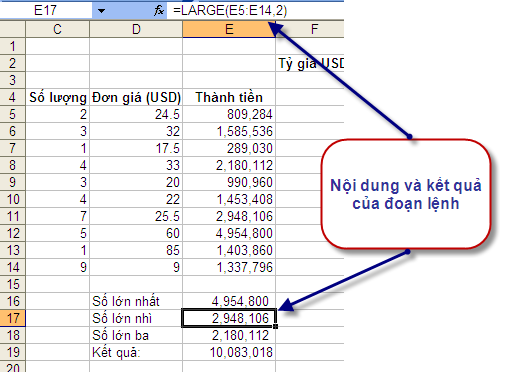Select column E header

pyautogui.click(x=229, y=29)
